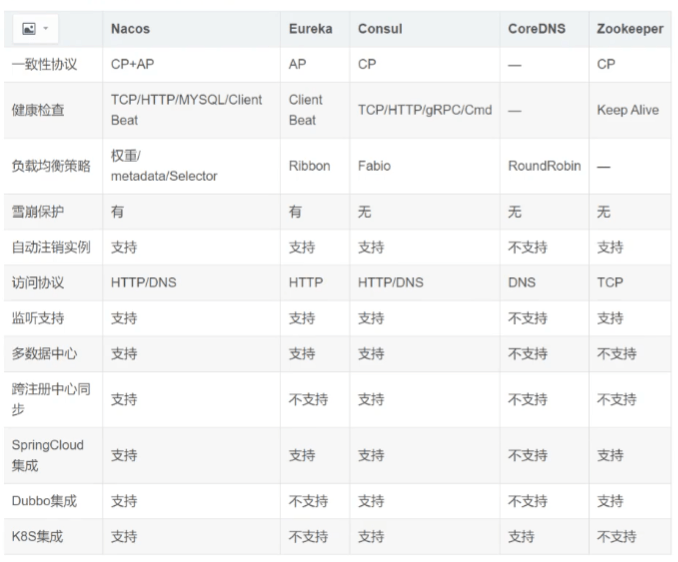Select Eureka 多数据中心 cell 支持
This screenshot has width=678, height=562.
[302, 354]
